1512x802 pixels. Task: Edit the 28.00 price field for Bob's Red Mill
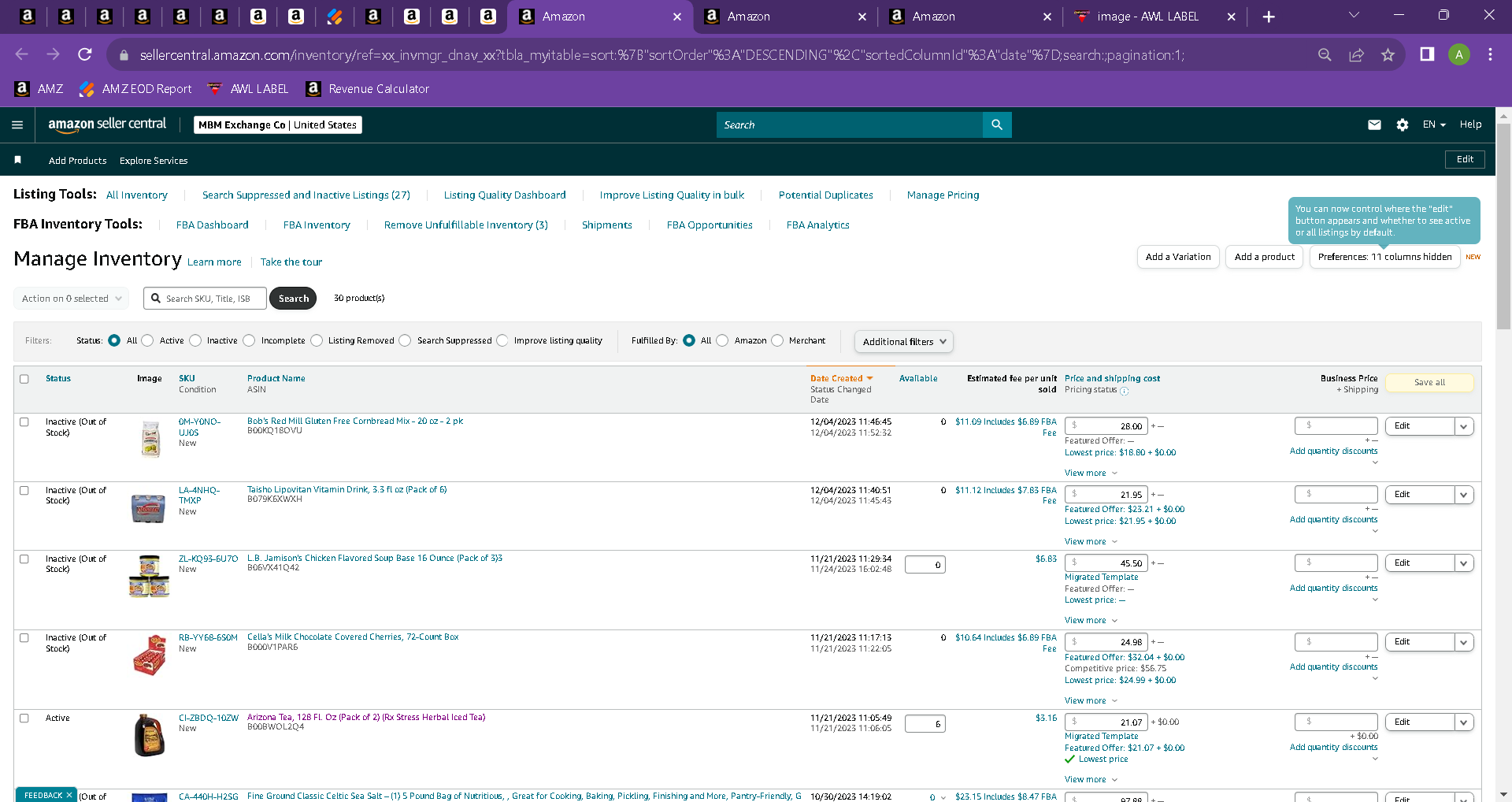1106,426
